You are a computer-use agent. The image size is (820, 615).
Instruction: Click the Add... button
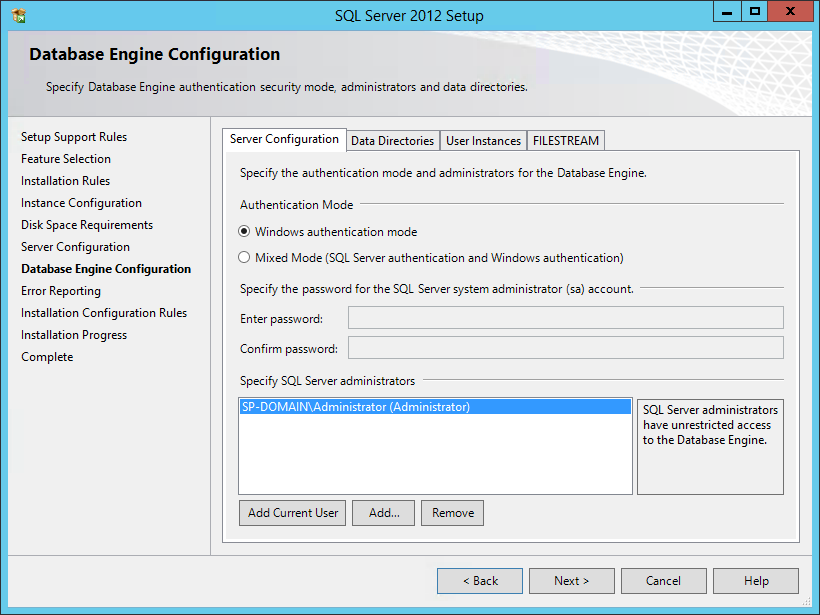[383, 513]
